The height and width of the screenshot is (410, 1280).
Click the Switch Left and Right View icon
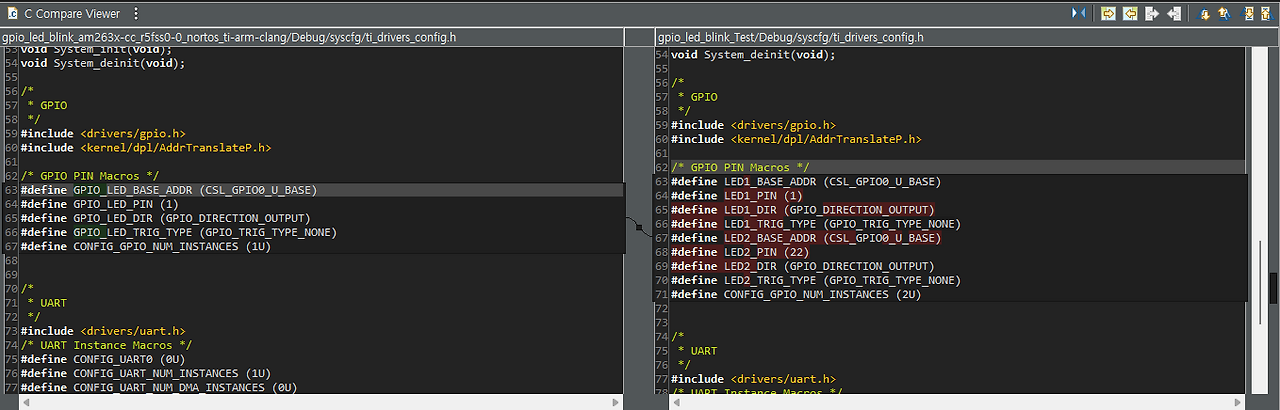[1078, 13]
